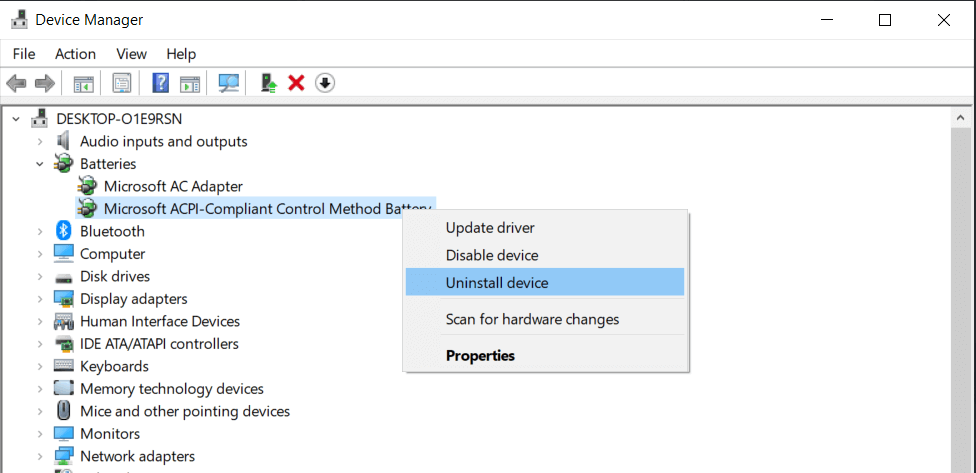Expand the Display adapters category
976x473 pixels.
click(40, 299)
